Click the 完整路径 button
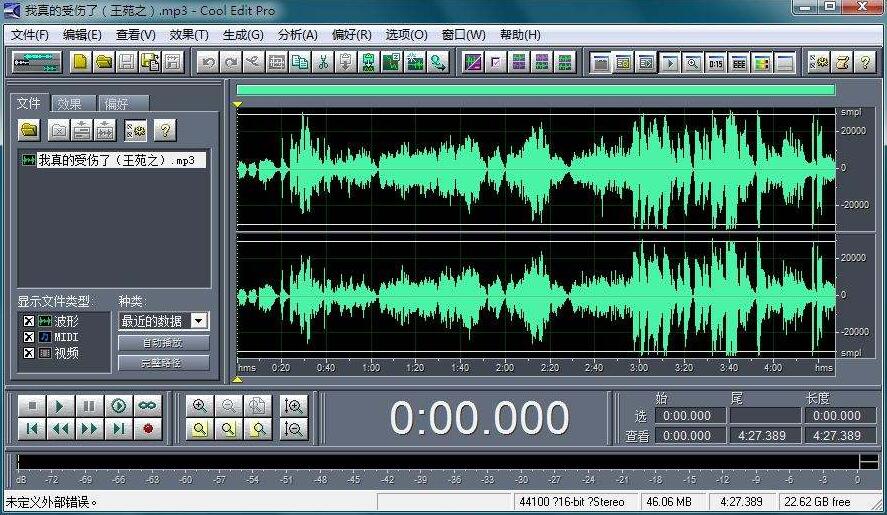The height and width of the screenshot is (515, 887). (163, 363)
